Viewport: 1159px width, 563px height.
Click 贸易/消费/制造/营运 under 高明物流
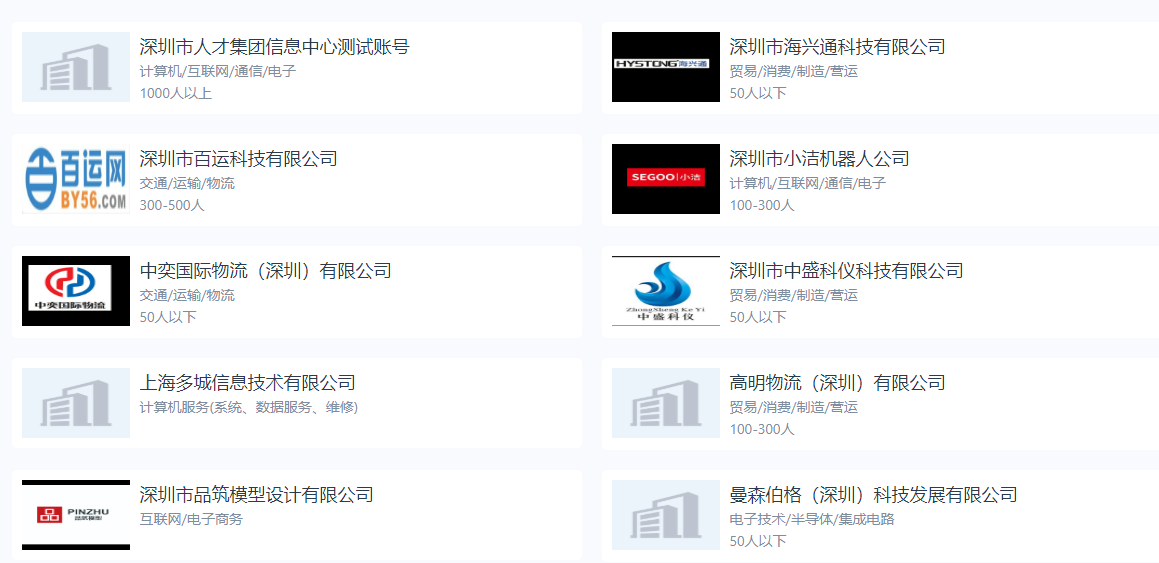click(794, 408)
